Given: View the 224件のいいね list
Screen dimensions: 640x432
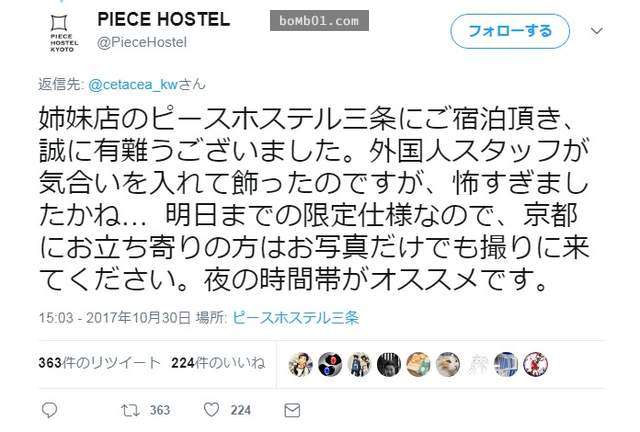Looking at the screenshot, I should (218, 363).
